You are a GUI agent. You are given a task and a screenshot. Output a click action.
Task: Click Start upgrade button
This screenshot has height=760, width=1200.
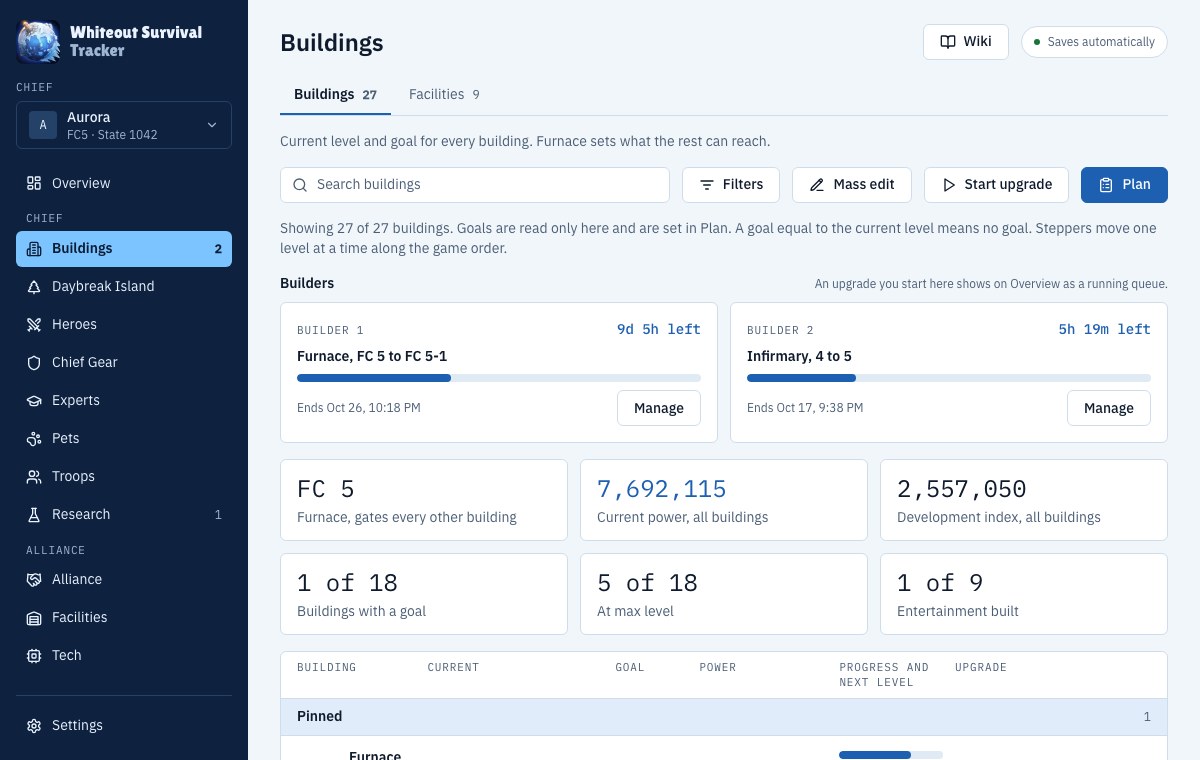click(997, 185)
